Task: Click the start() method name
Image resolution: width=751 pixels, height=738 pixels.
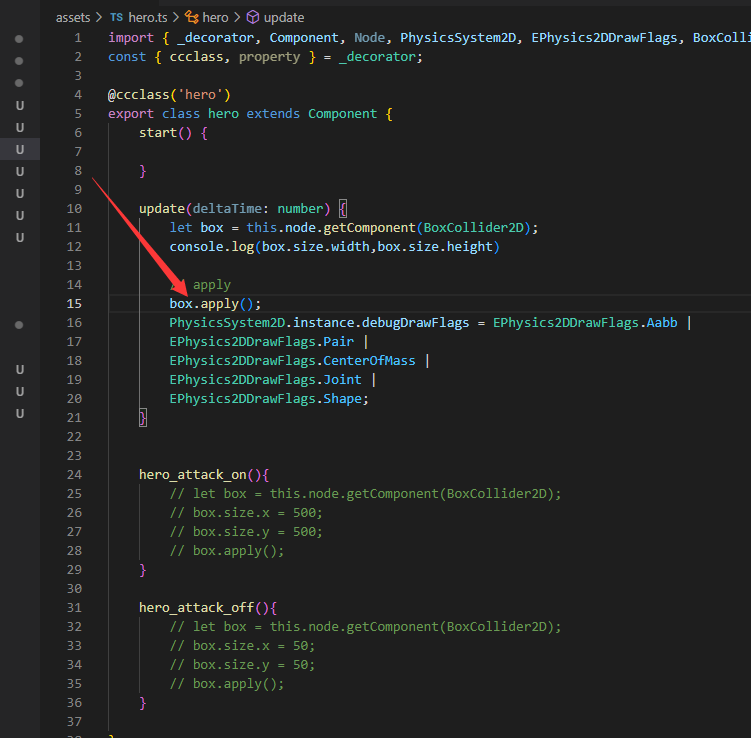Action: pos(158,133)
